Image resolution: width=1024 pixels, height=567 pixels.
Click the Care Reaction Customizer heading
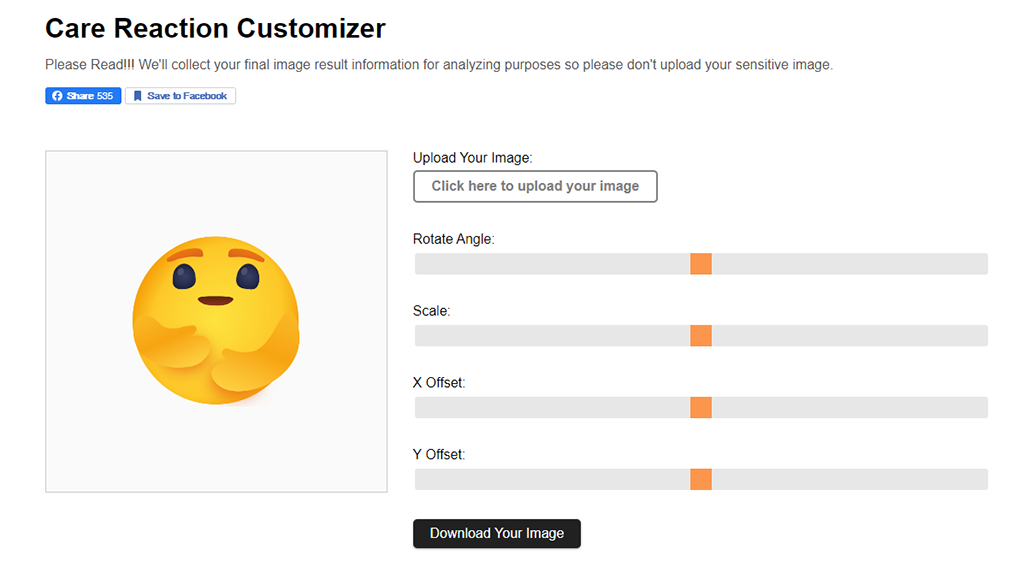(216, 29)
